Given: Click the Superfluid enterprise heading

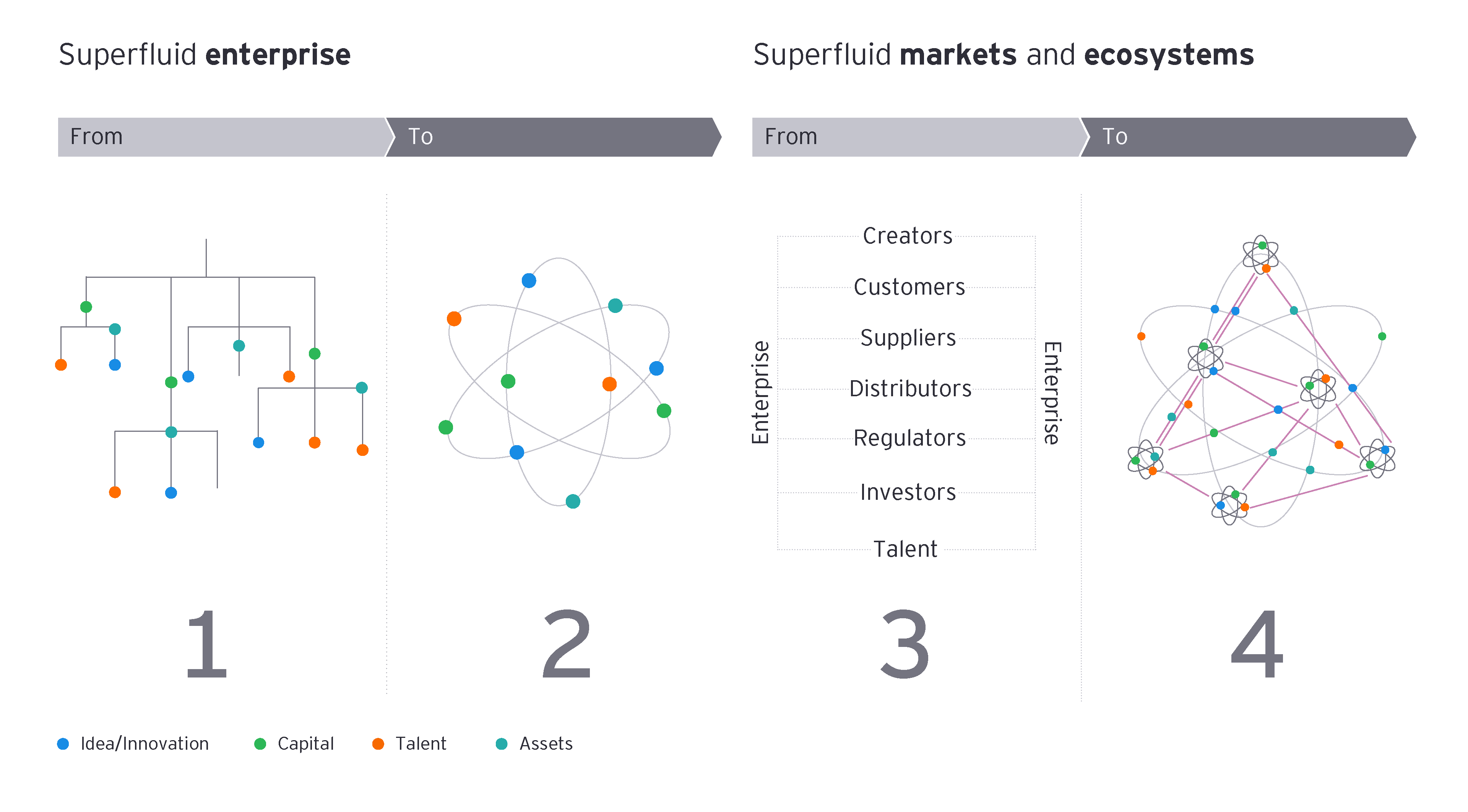Looking at the screenshot, I should (x=205, y=55).
